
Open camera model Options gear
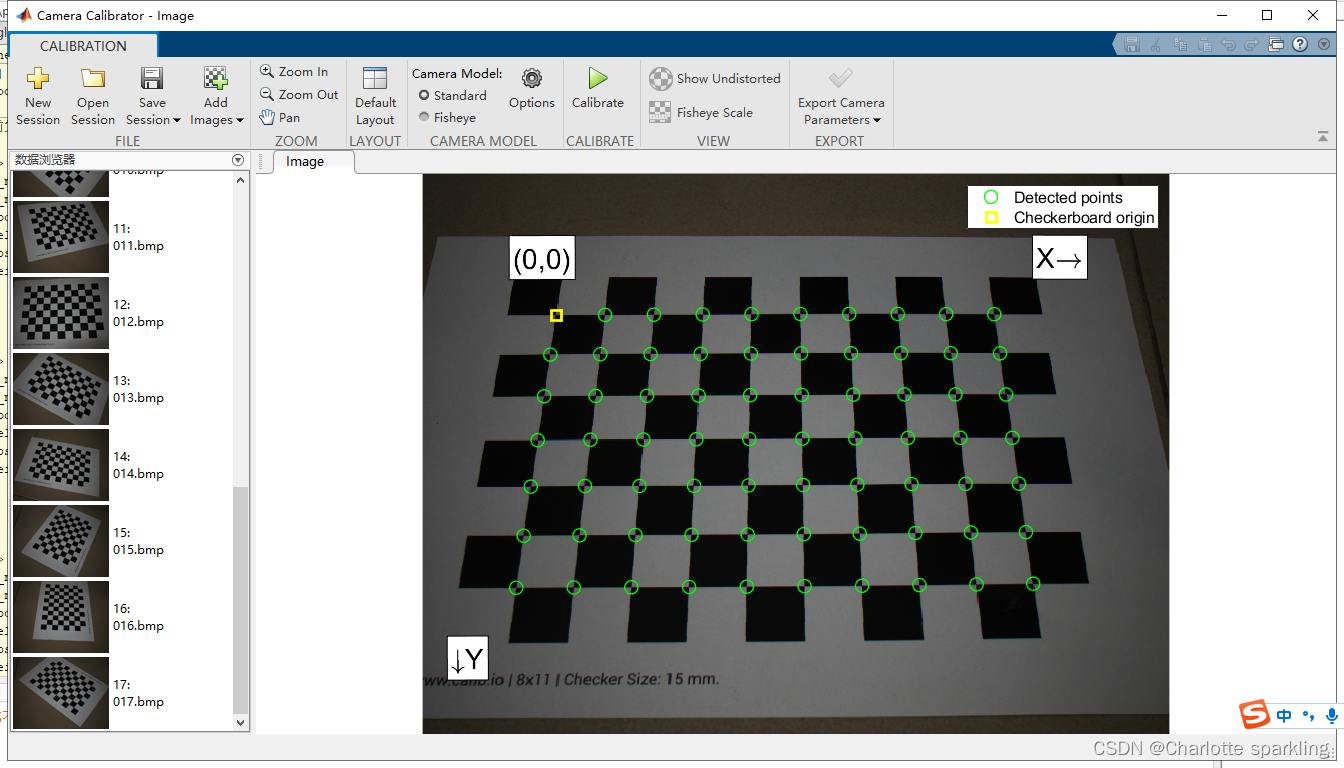point(532,79)
